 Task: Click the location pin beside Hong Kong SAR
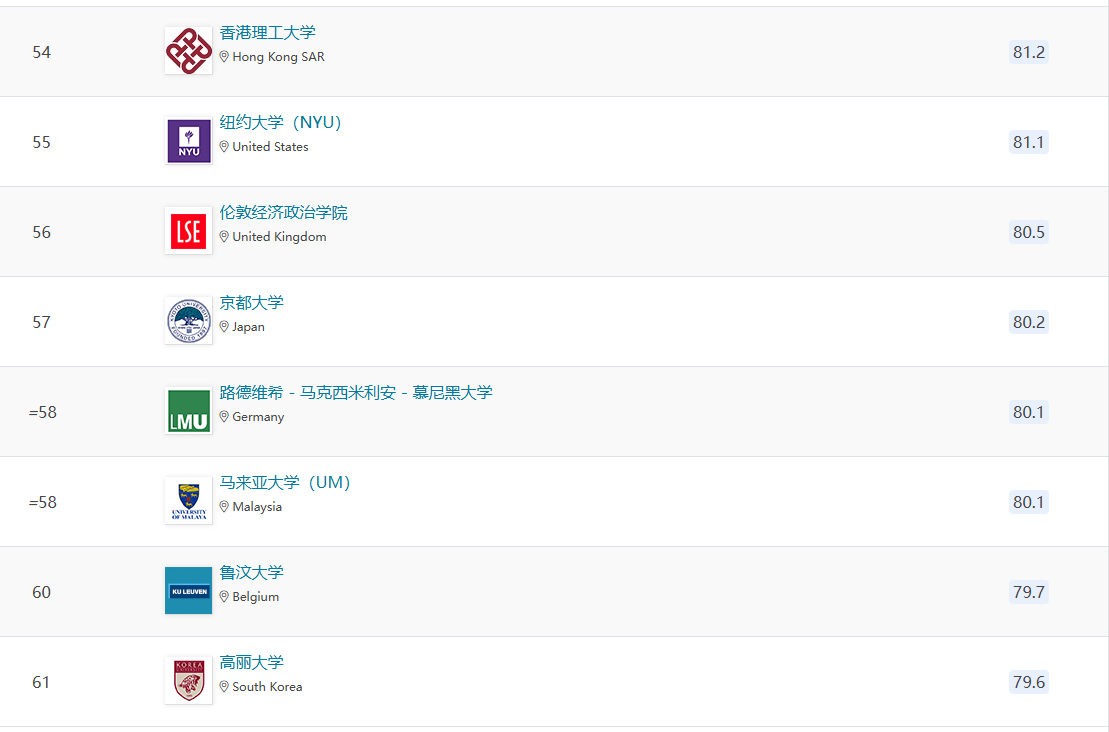[224, 57]
